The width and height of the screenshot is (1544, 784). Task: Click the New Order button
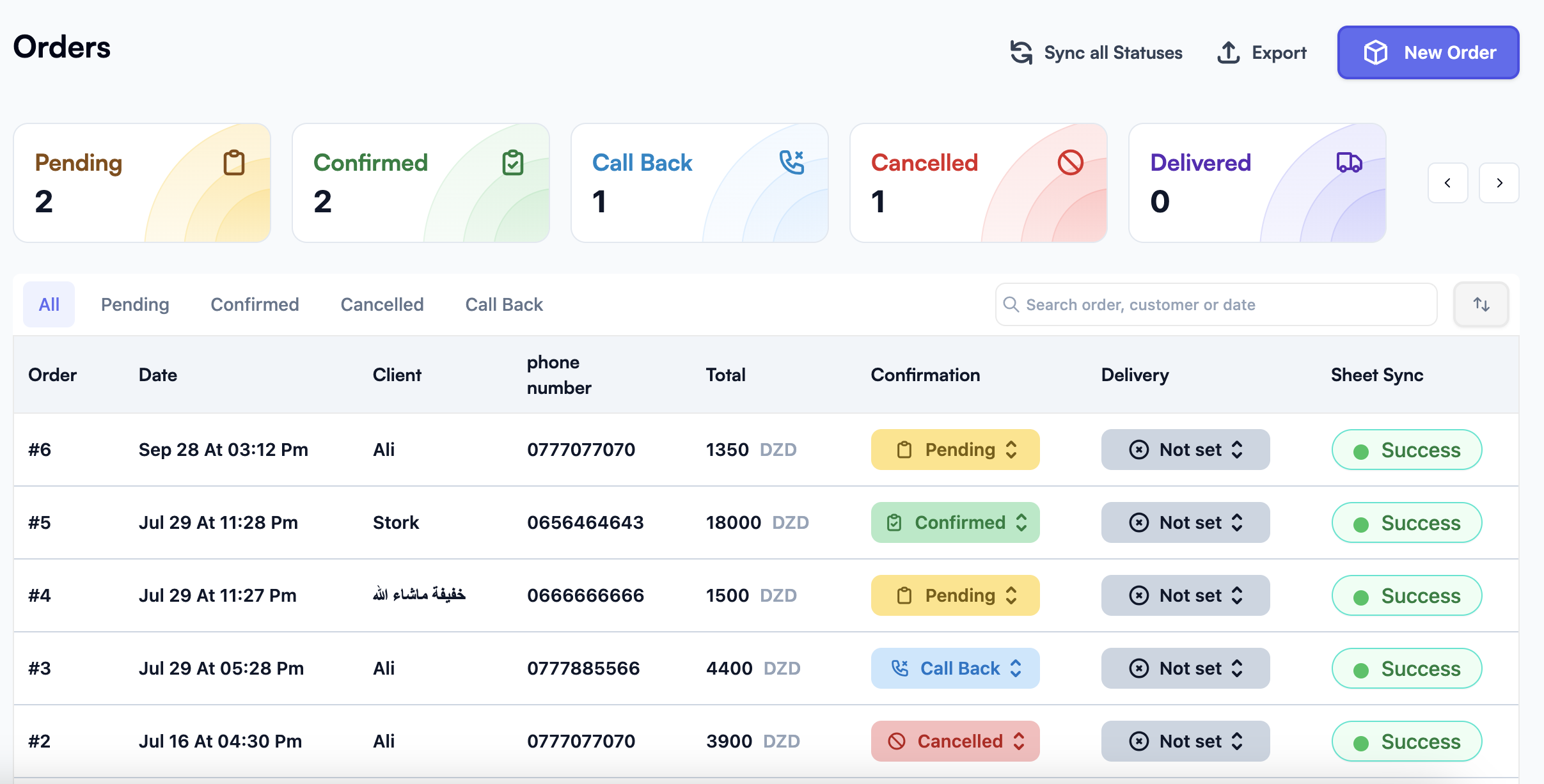point(1428,52)
